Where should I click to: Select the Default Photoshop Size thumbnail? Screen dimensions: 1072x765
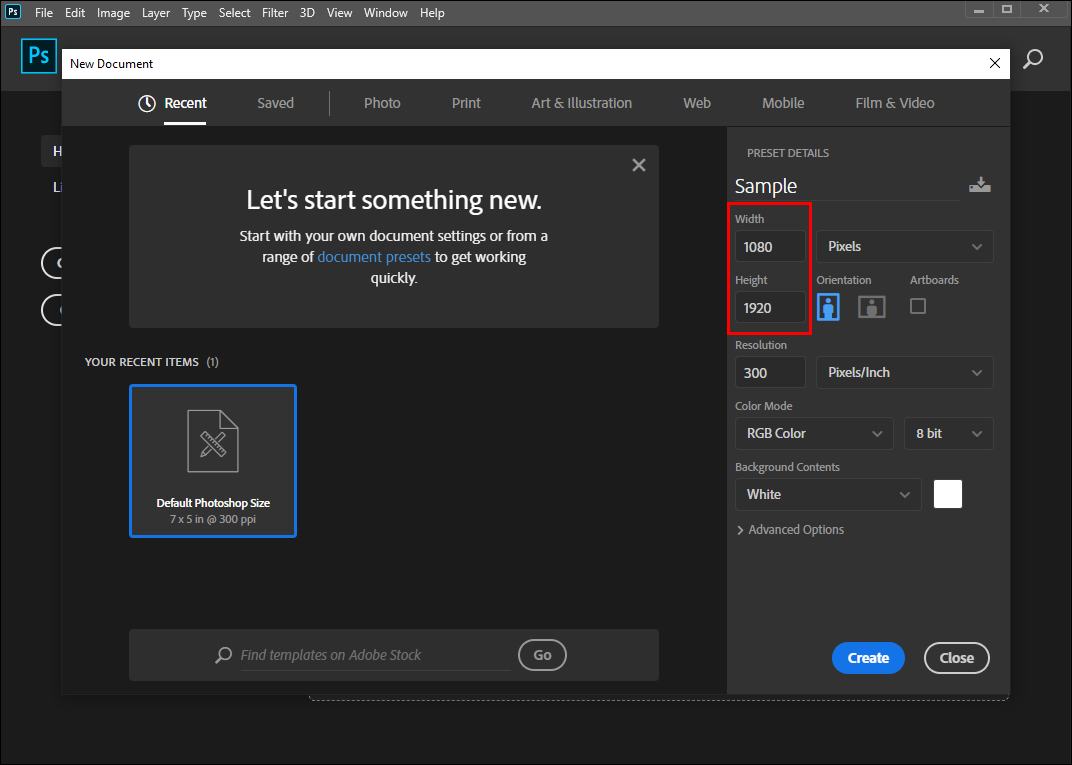tap(213, 461)
